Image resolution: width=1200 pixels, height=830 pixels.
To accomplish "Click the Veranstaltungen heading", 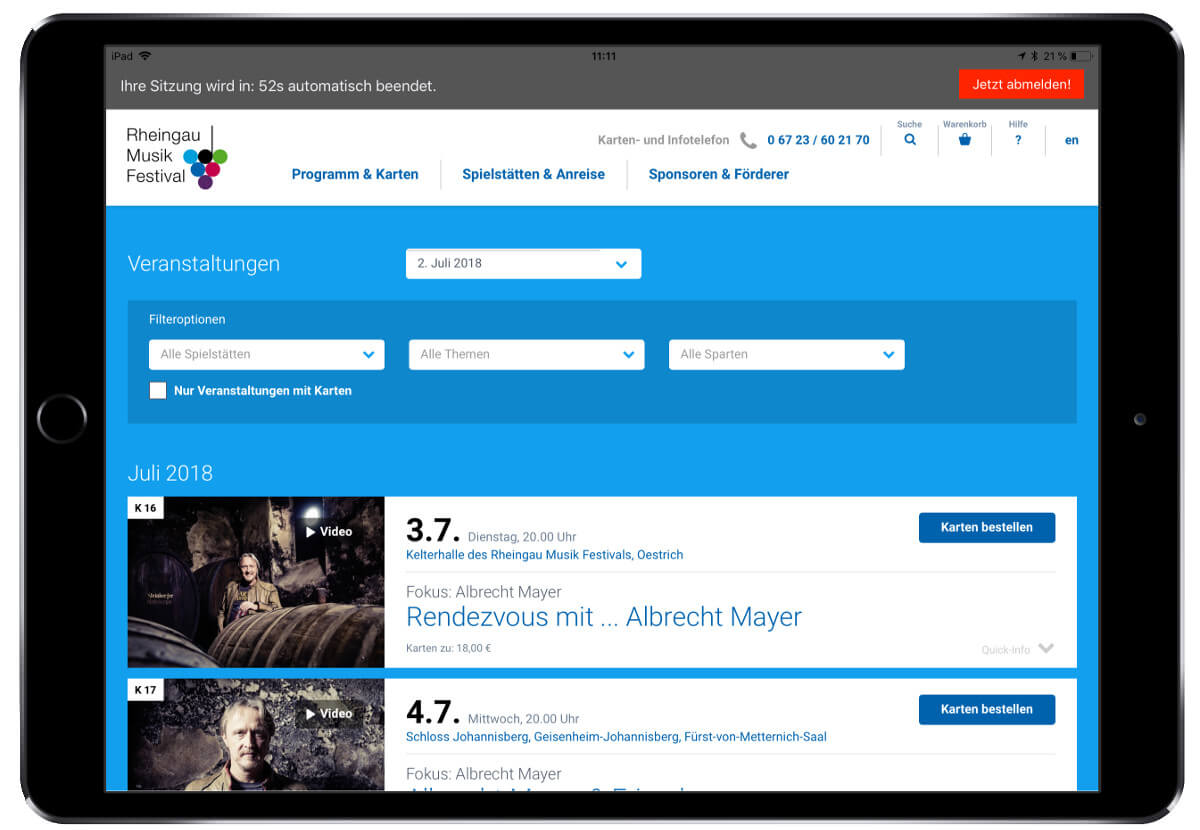I will click(204, 264).
